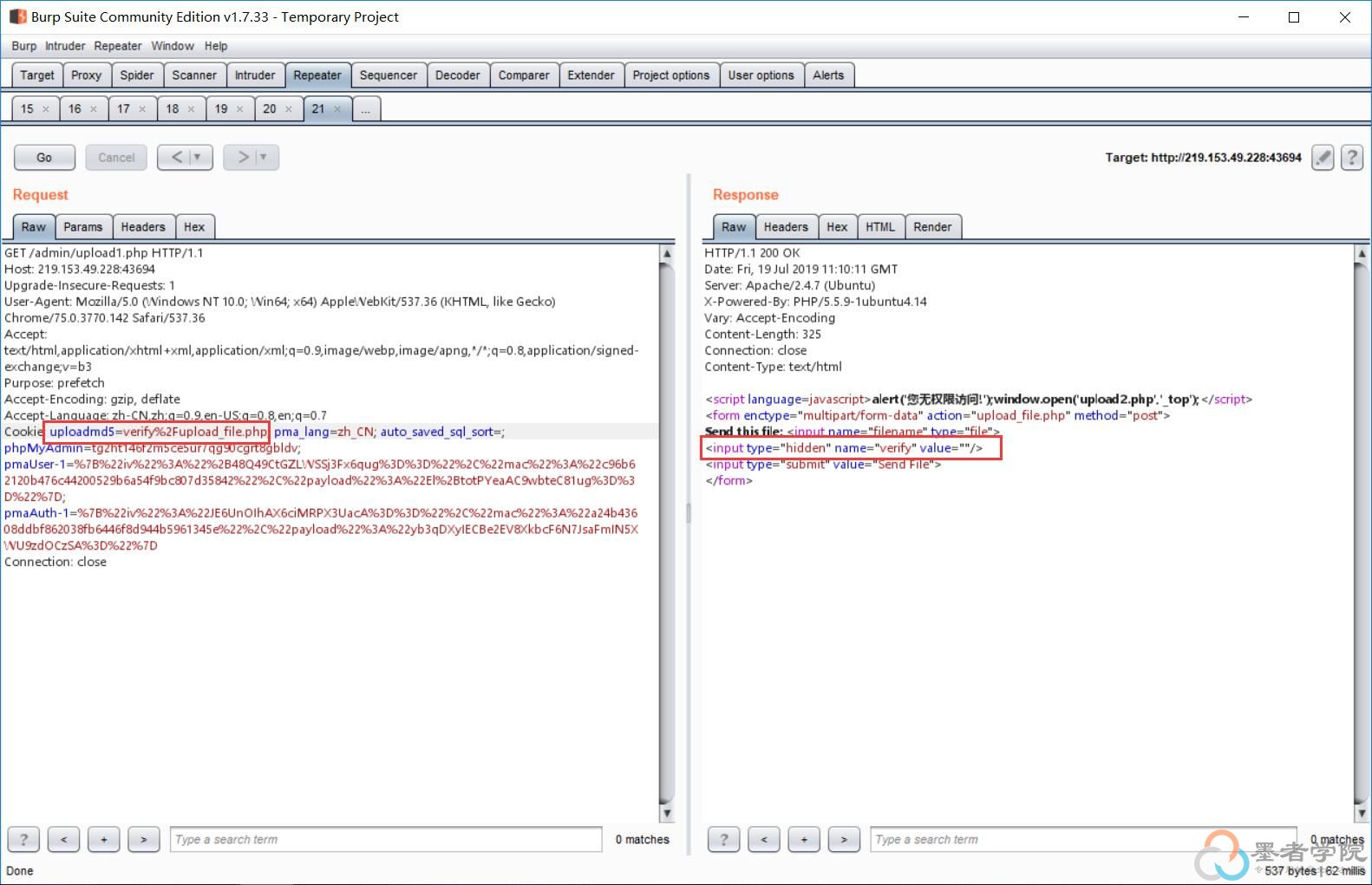The height and width of the screenshot is (885, 1372).
Task: Click response pane scrollbar up arrow
Action: [1362, 253]
